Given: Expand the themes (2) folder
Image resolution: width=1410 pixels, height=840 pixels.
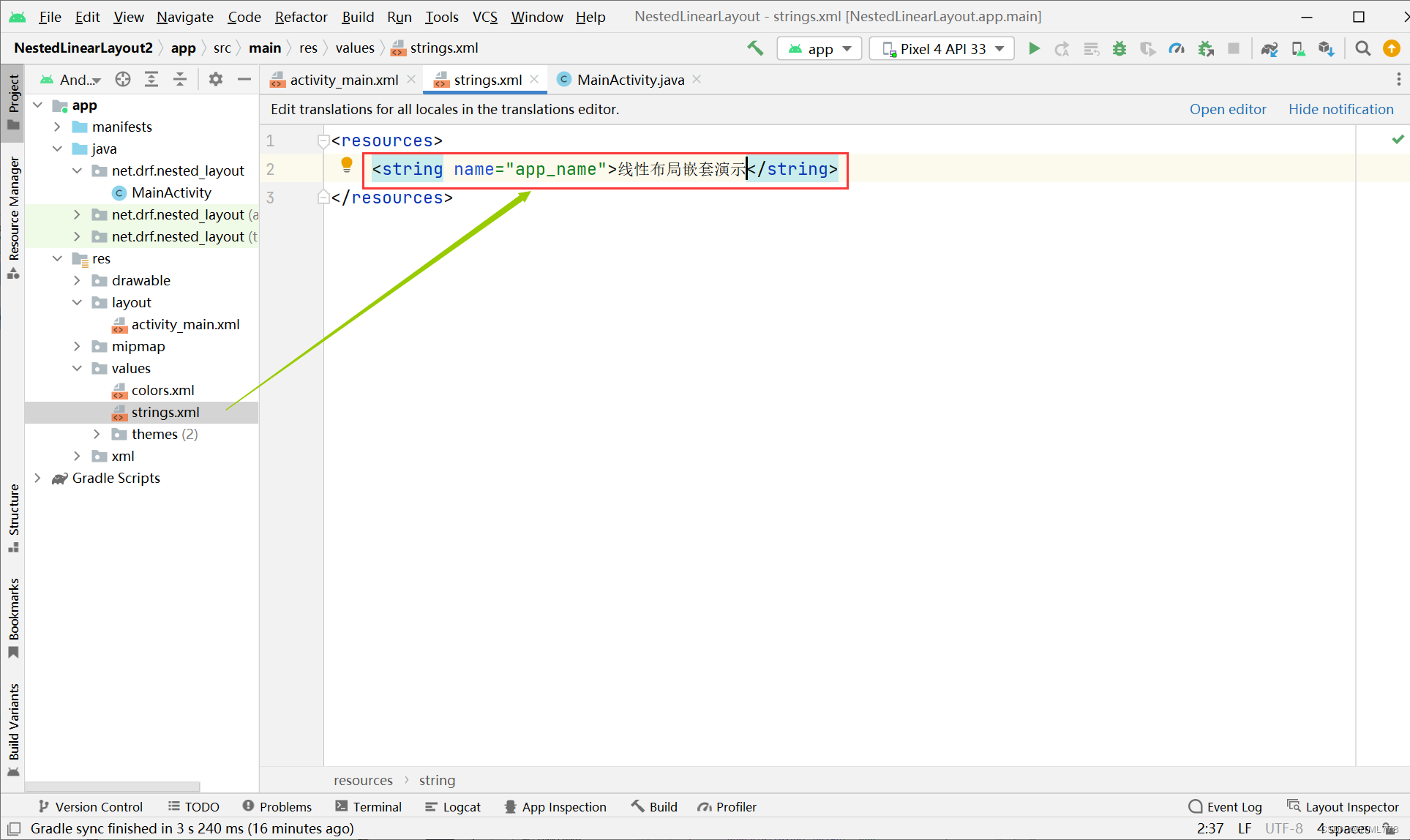Looking at the screenshot, I should tap(97, 434).
